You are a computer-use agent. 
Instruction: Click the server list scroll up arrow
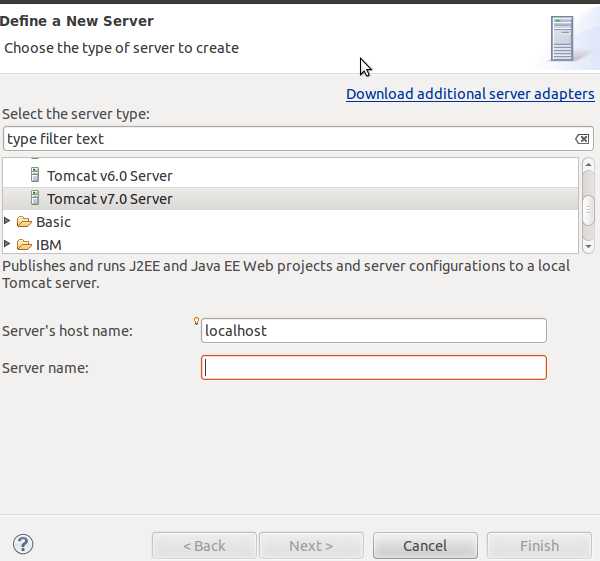[588, 165]
